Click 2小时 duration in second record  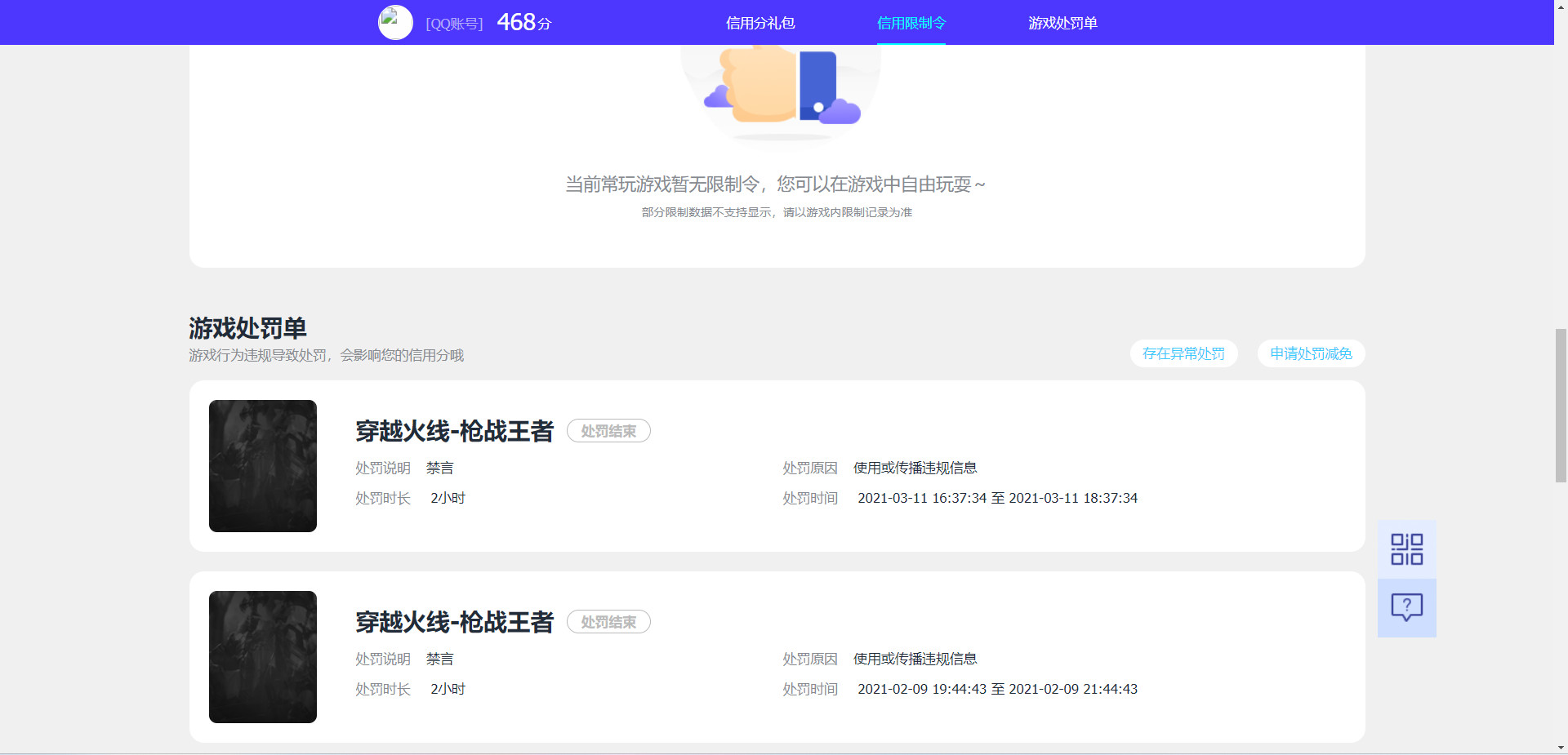click(448, 689)
